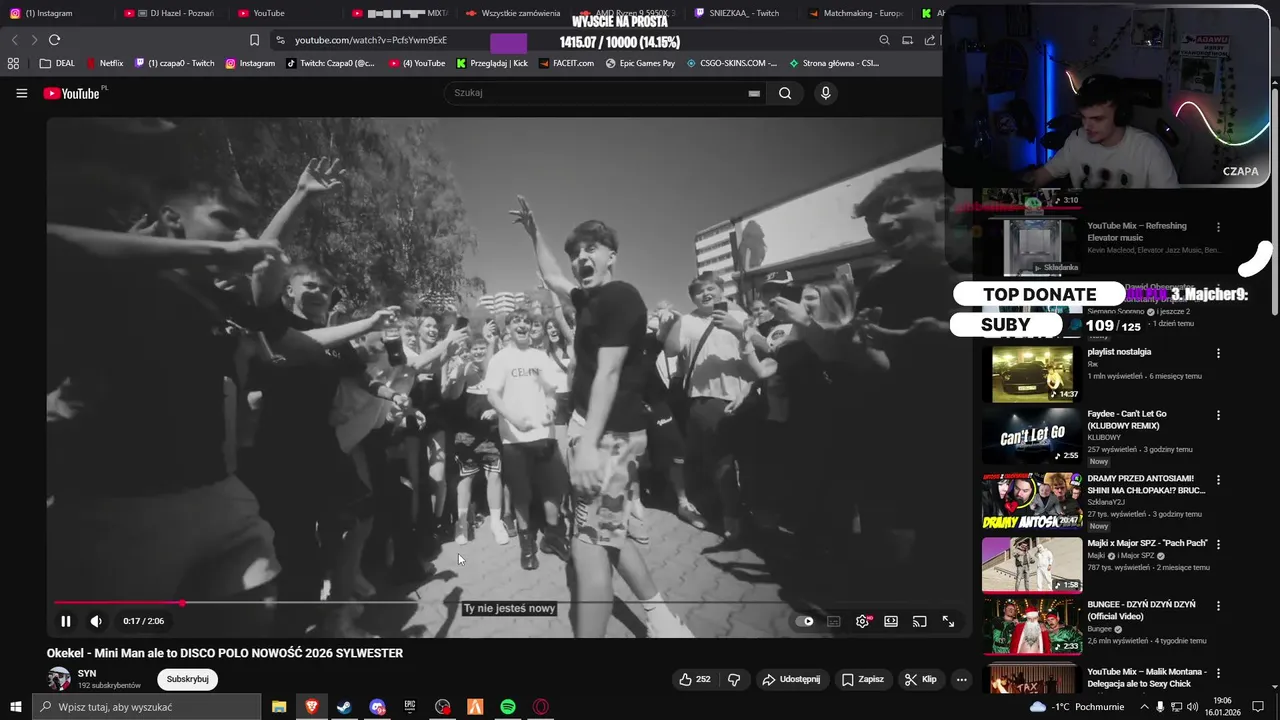Screen dimensions: 1280x720
Task: Go back in the browser
Action: pos(14,40)
